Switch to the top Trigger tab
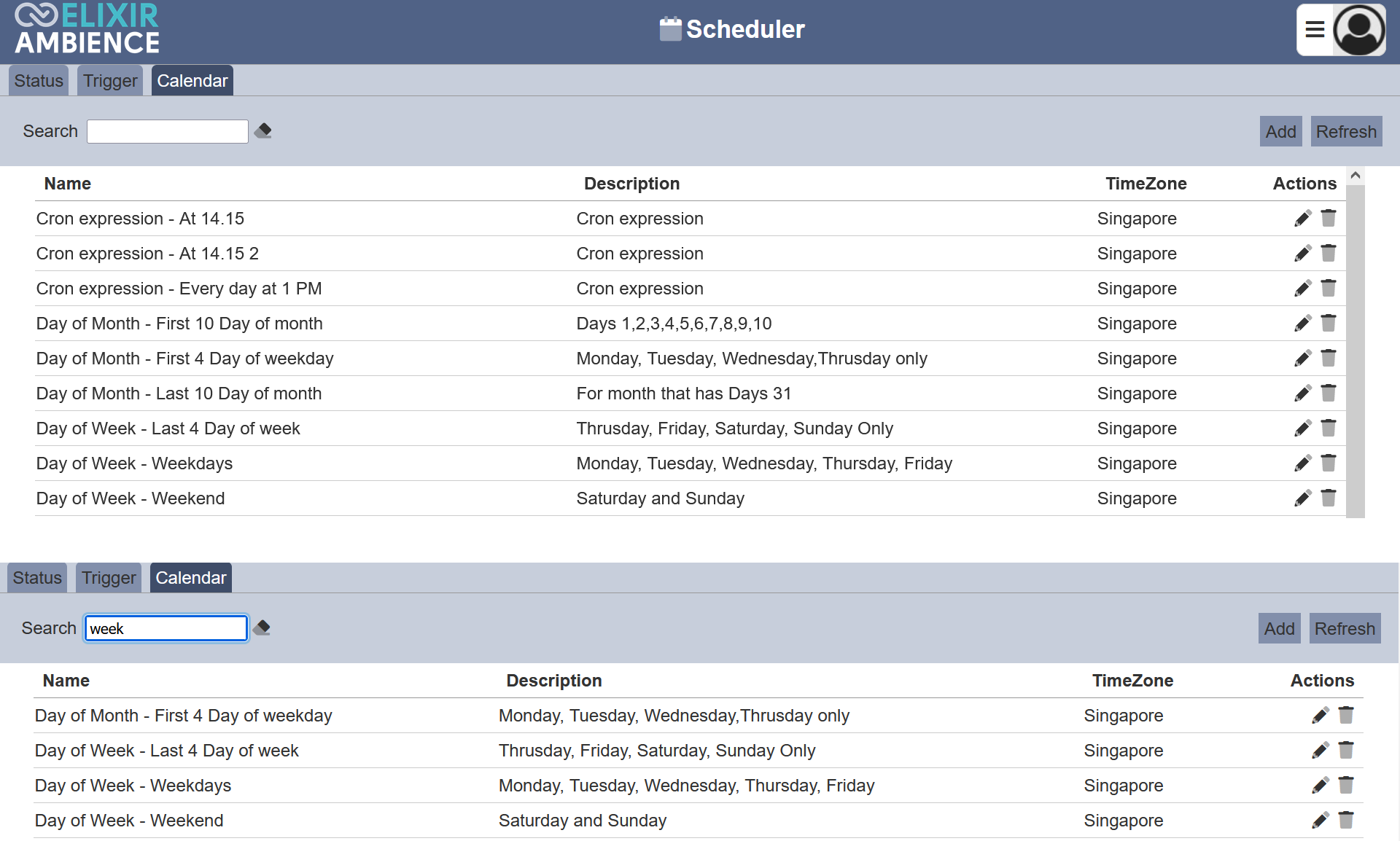Screen dimensions: 1400x841 (x=110, y=81)
